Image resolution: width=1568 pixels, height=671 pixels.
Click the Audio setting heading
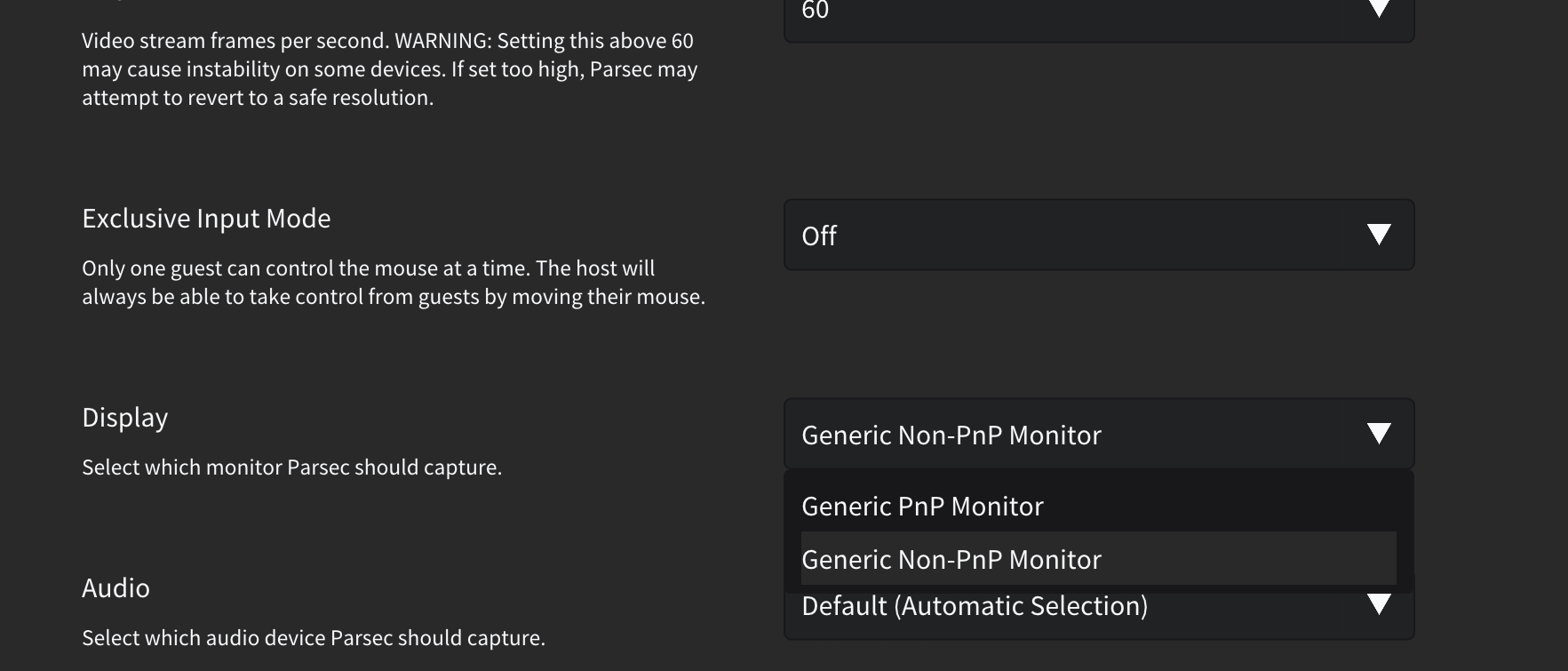115,588
